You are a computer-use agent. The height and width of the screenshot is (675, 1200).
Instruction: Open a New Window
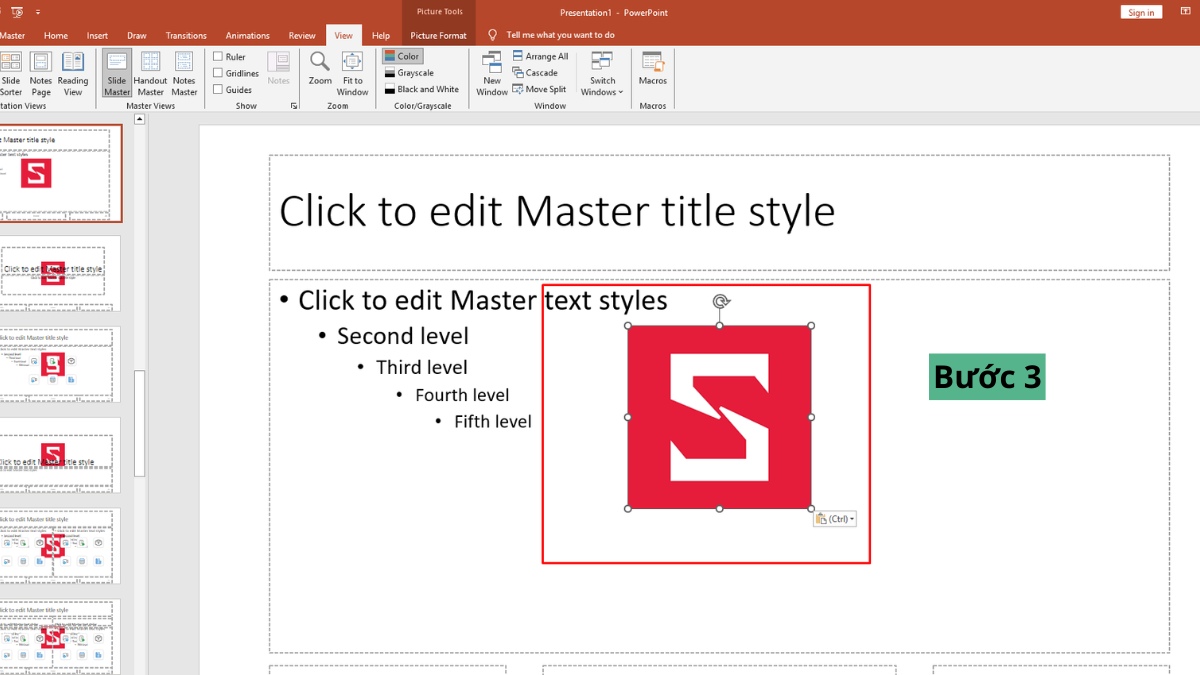point(492,63)
